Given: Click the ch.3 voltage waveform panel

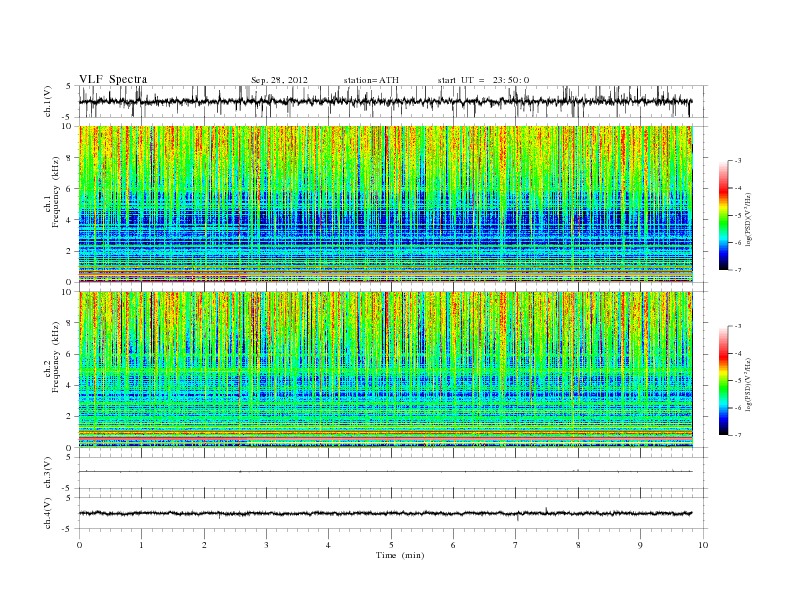Looking at the screenshot, I should click(x=393, y=473).
